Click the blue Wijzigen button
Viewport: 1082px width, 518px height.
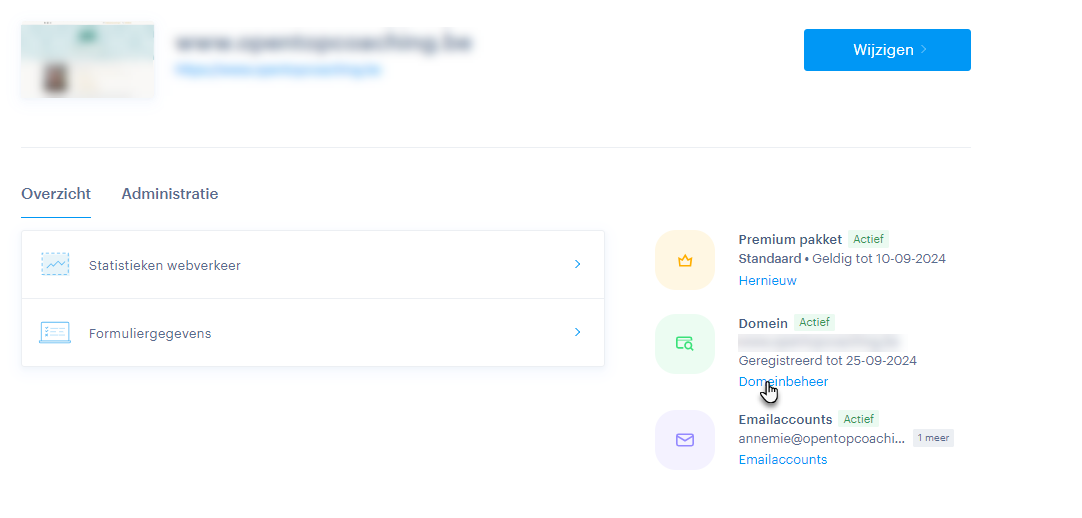887,50
